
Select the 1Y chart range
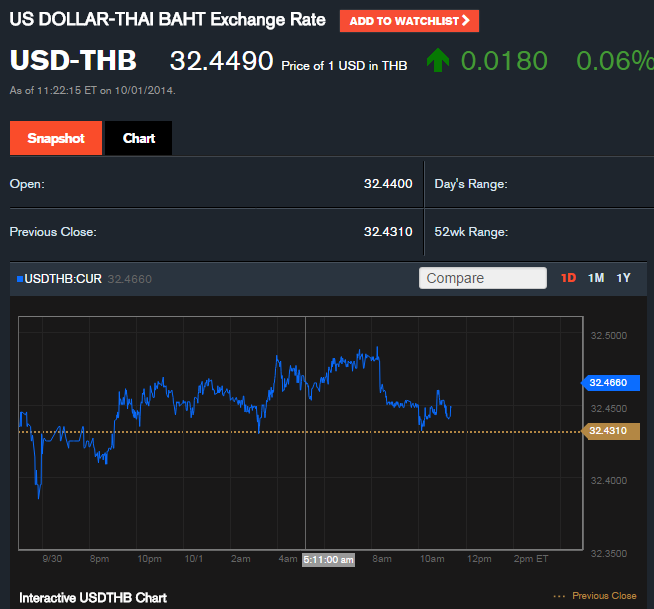point(624,278)
